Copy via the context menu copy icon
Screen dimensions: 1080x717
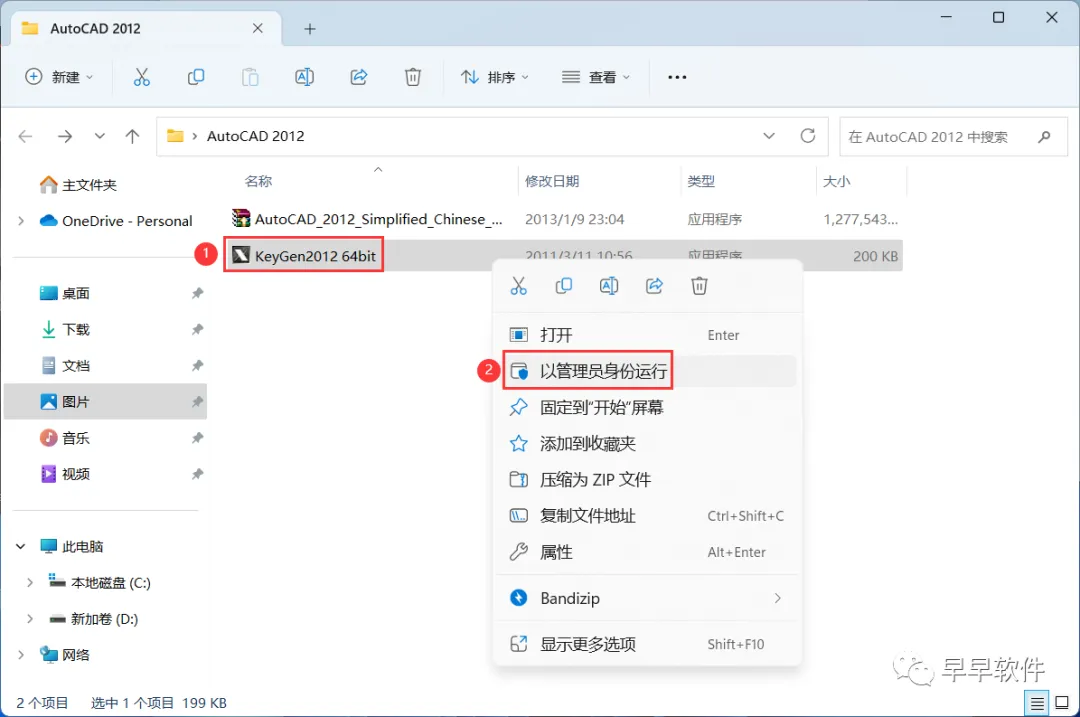pos(563,286)
